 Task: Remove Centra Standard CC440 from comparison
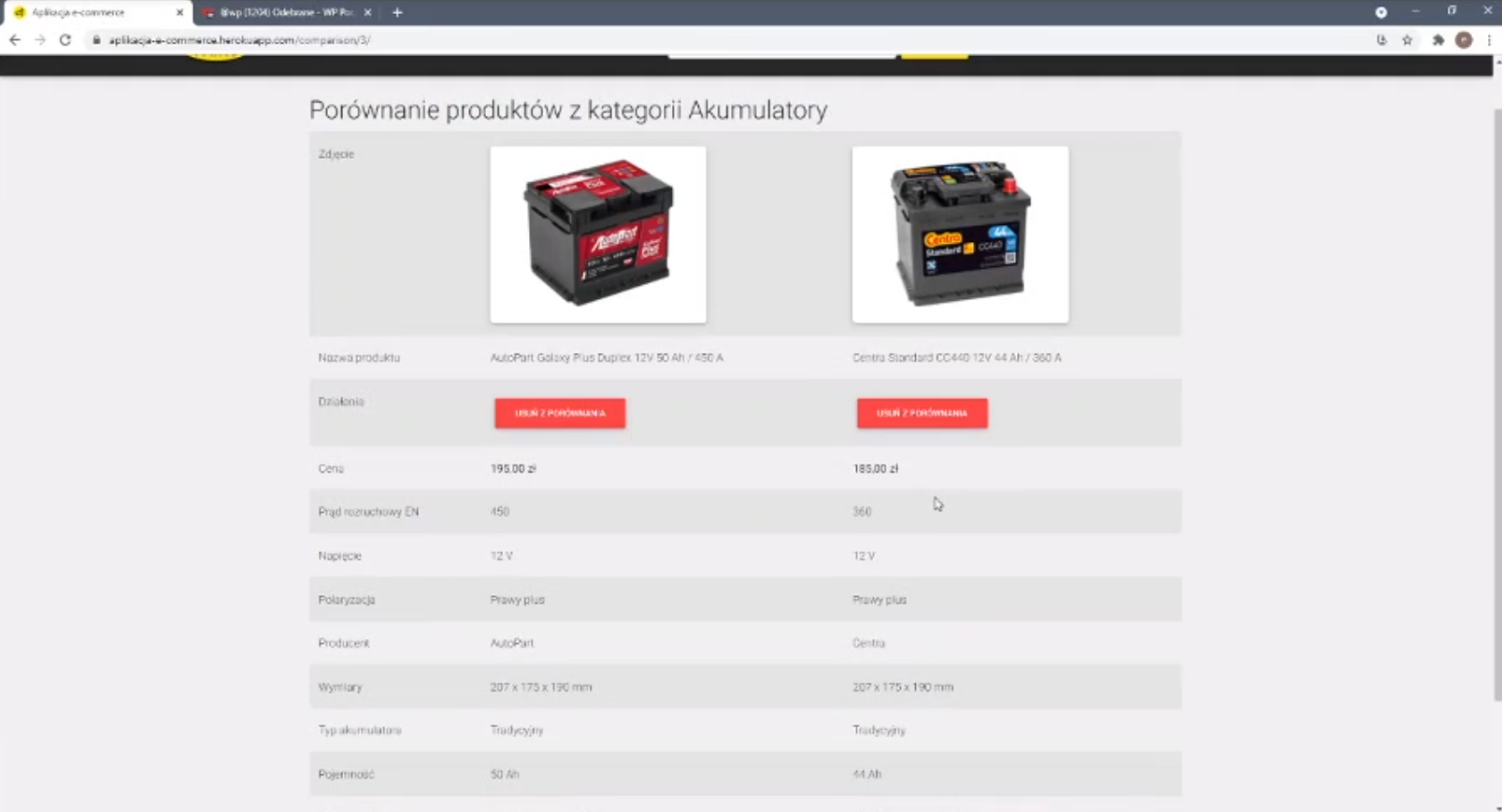[x=923, y=413]
